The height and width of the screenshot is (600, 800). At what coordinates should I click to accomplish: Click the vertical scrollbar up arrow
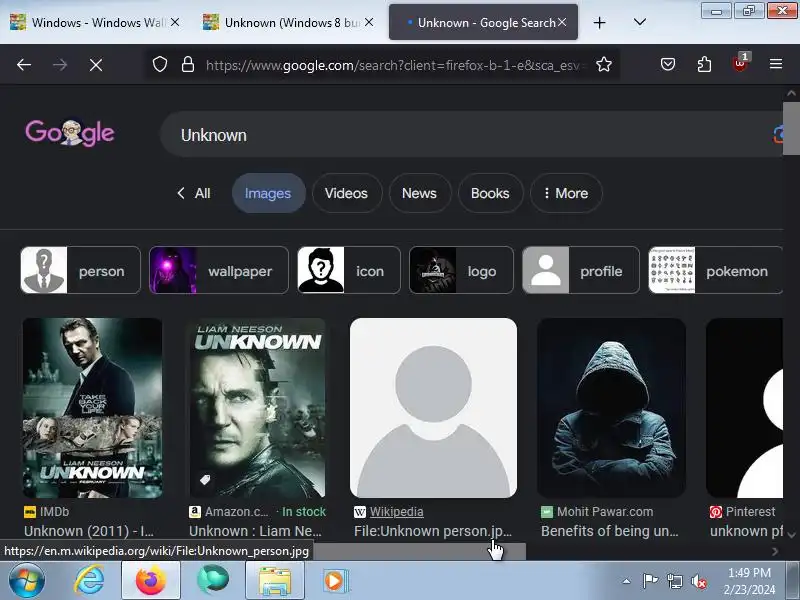pos(791,93)
